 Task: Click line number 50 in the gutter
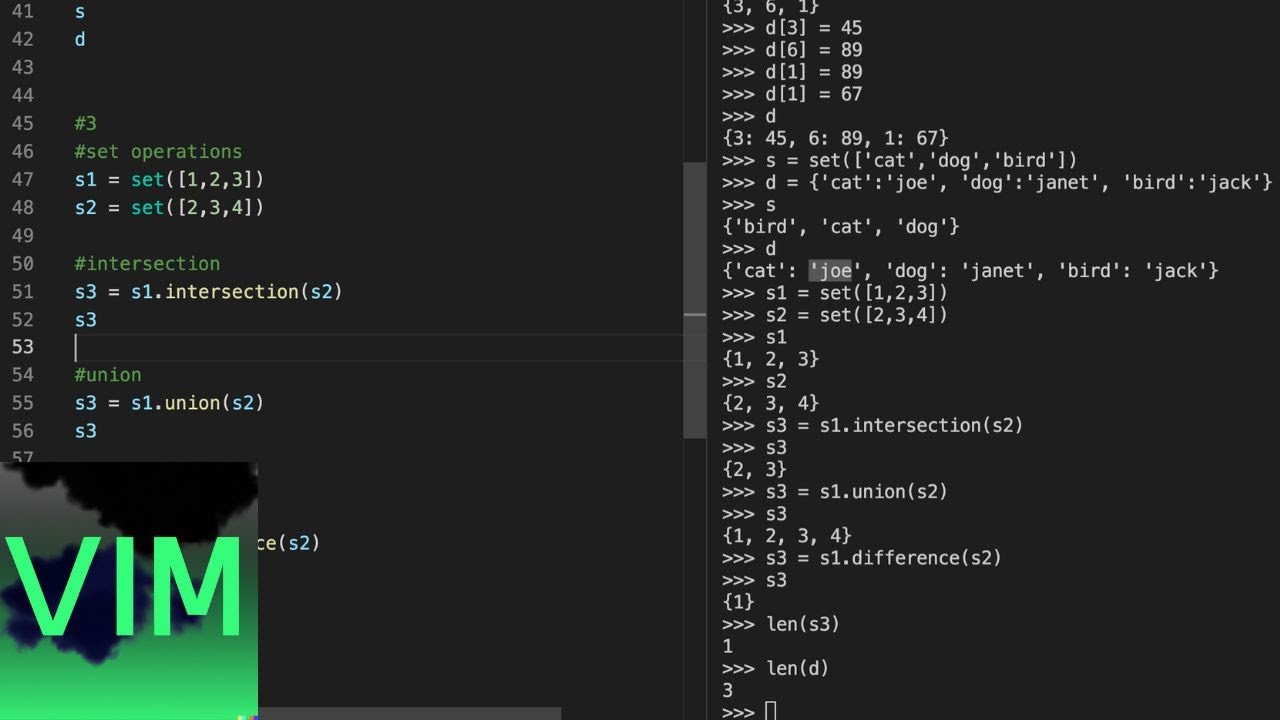[x=22, y=263]
